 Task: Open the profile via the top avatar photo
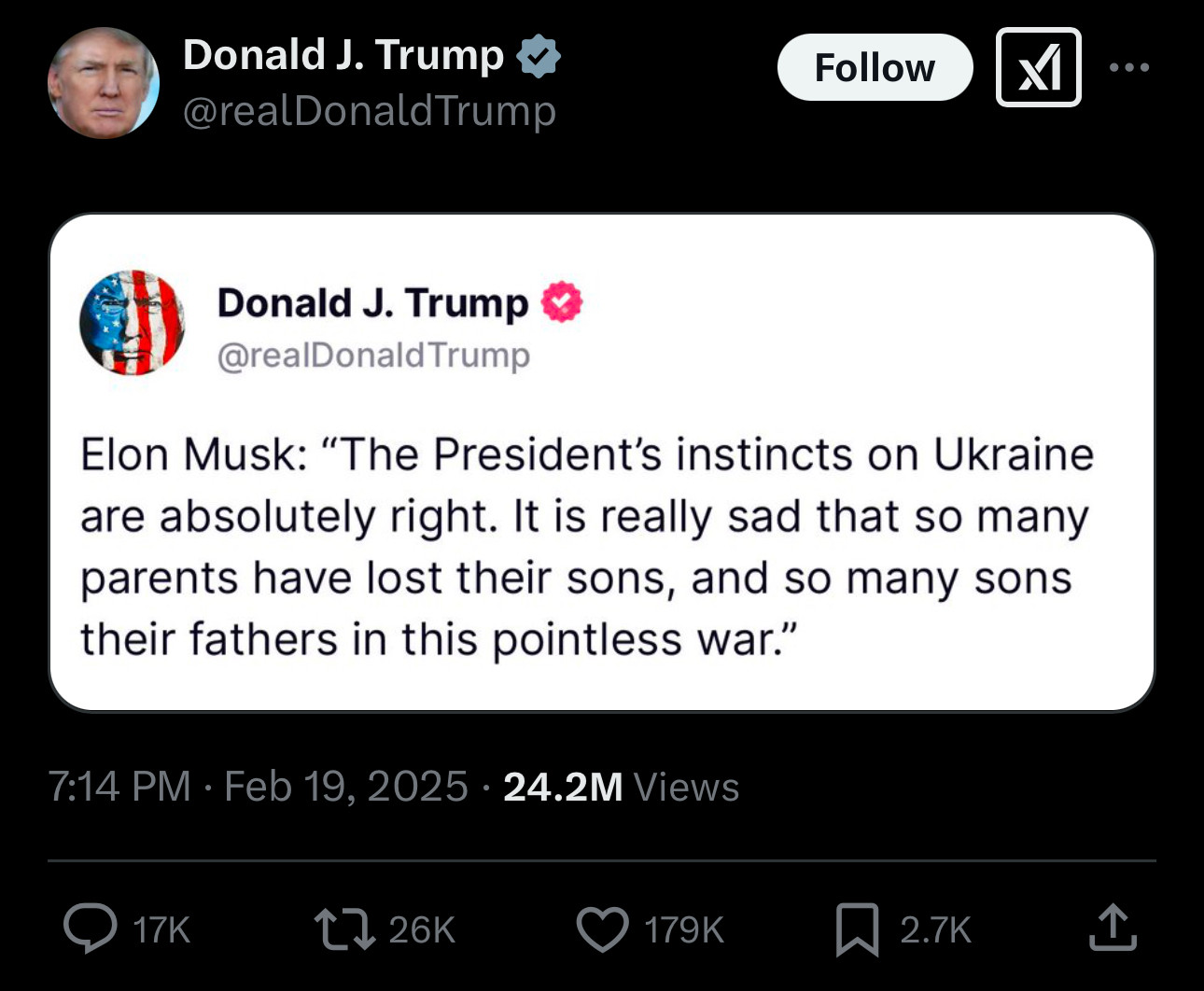pyautogui.click(x=104, y=83)
